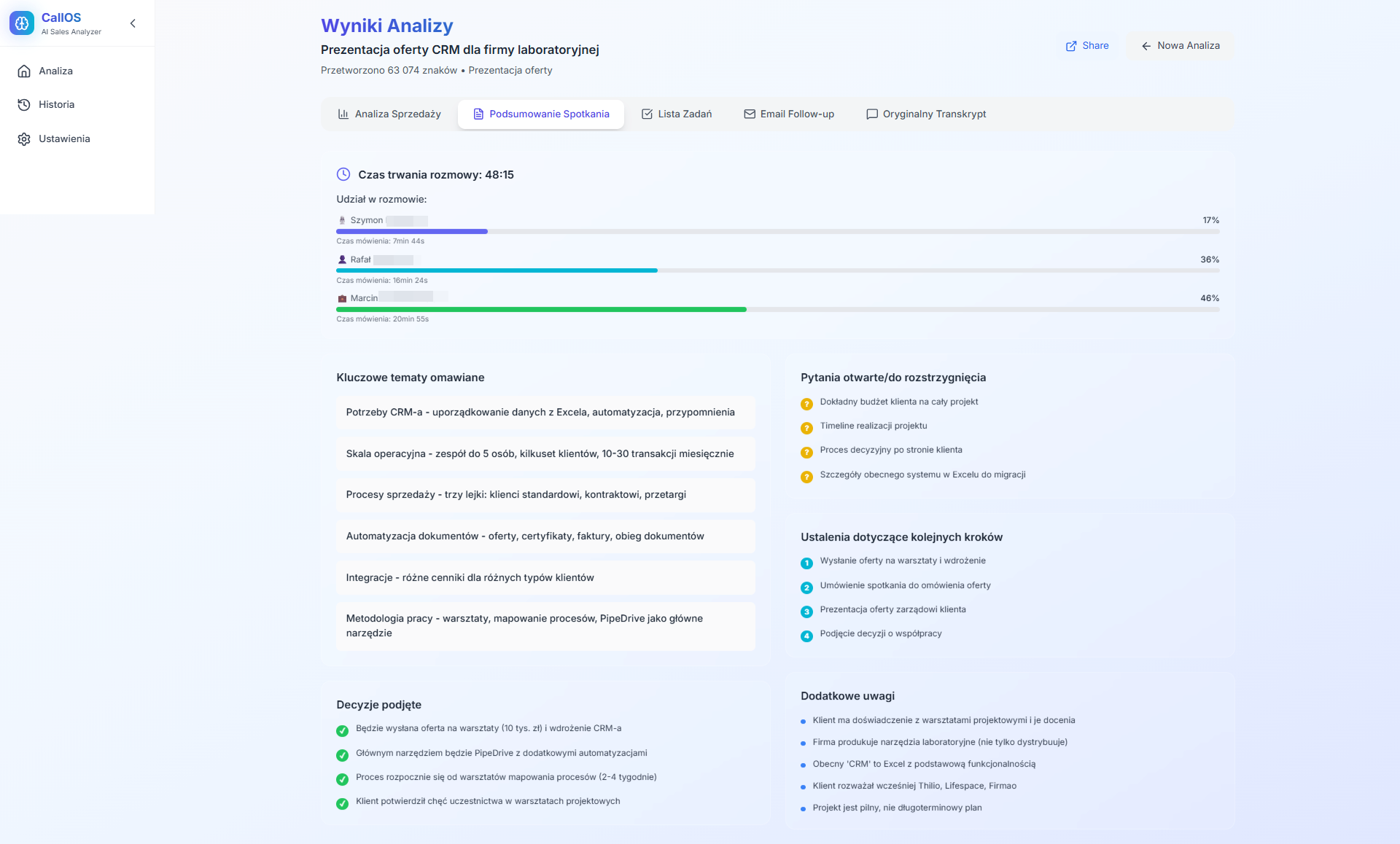
Task: Click the Potrzeby CRM-a topic card
Action: [545, 413]
